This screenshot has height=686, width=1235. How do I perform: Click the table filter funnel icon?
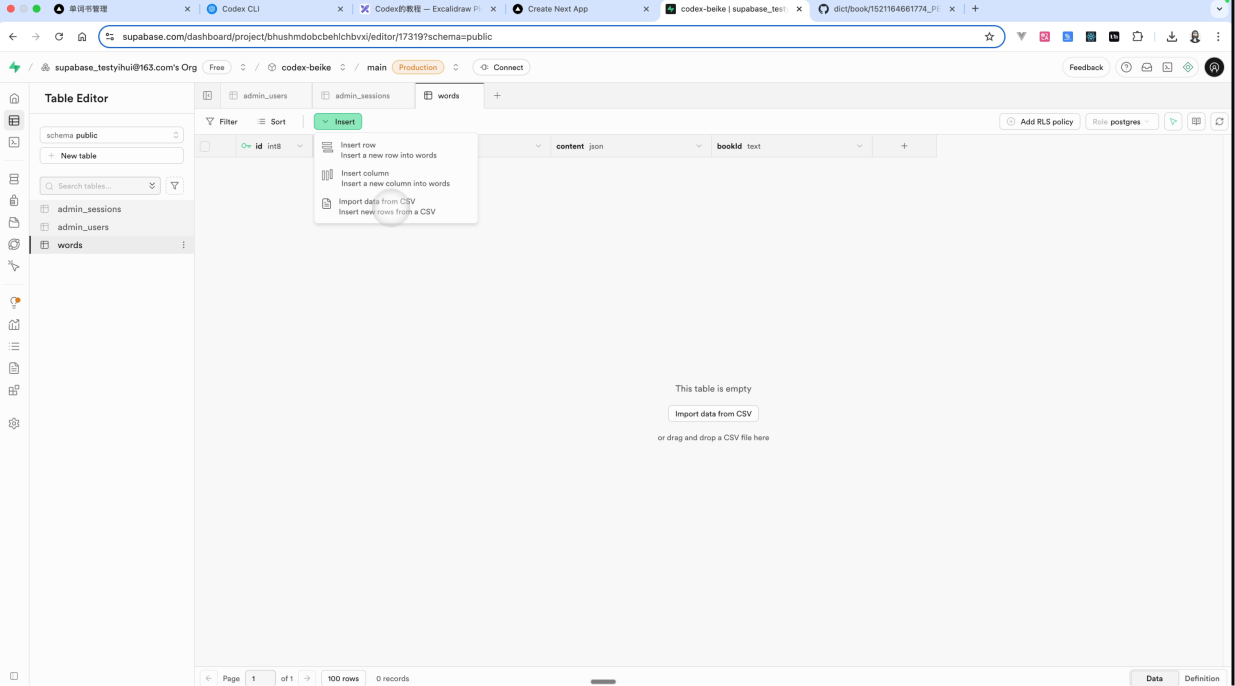(175, 186)
